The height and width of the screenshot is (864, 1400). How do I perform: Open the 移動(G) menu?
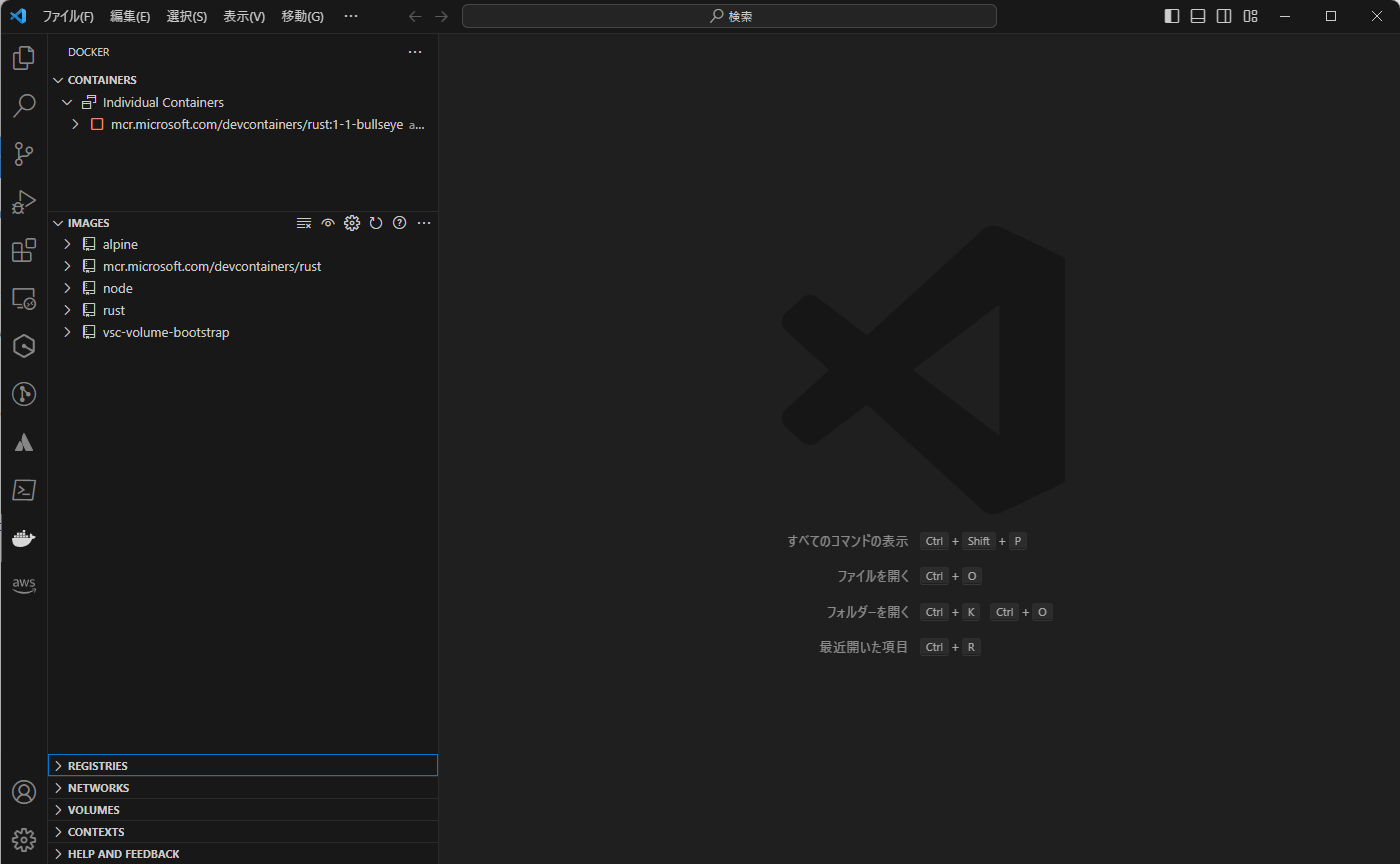302,16
